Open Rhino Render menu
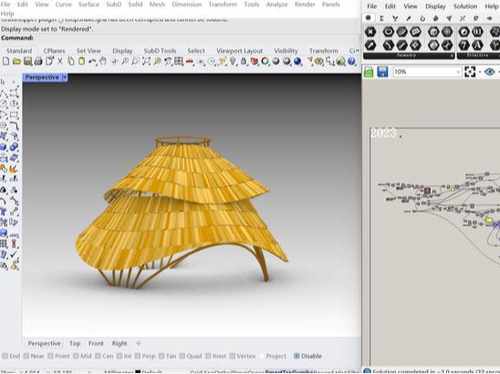The height and width of the screenshot is (374, 500). (305, 5)
